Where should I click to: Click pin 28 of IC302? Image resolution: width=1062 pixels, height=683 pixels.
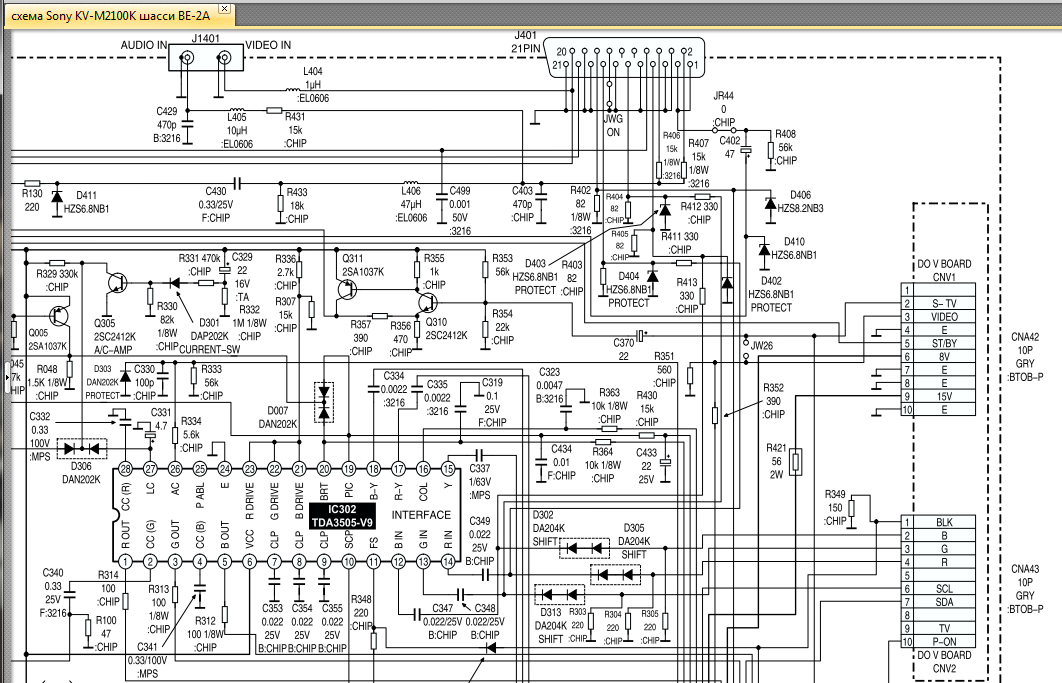click(x=125, y=469)
